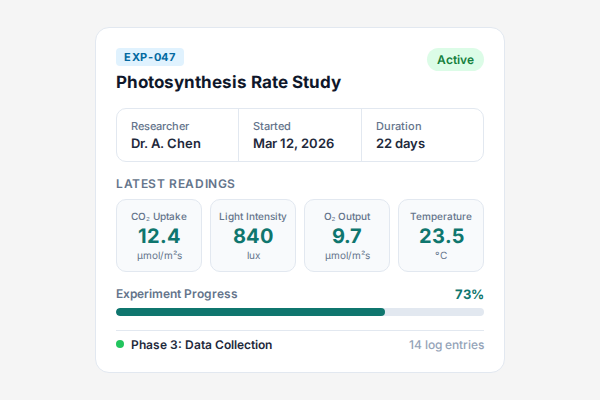Open the Temperature reading tile

click(441, 236)
